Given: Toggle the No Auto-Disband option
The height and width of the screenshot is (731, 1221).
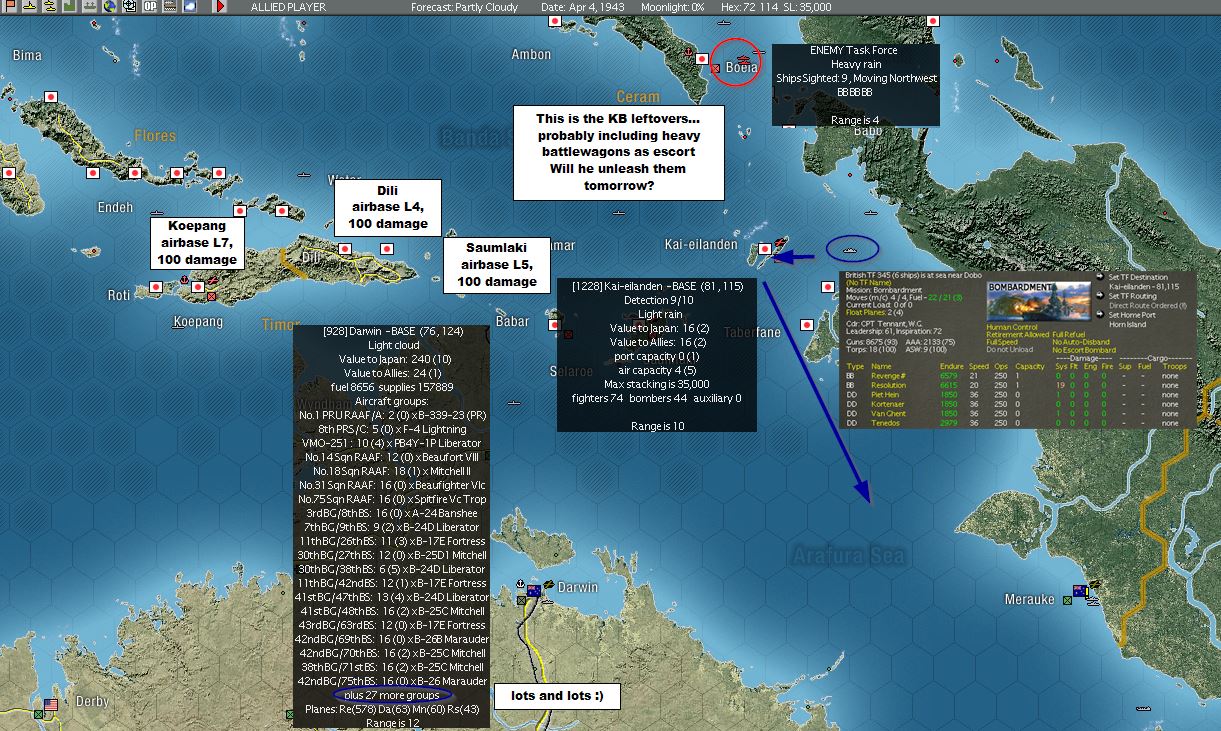Looking at the screenshot, I should 1081,342.
